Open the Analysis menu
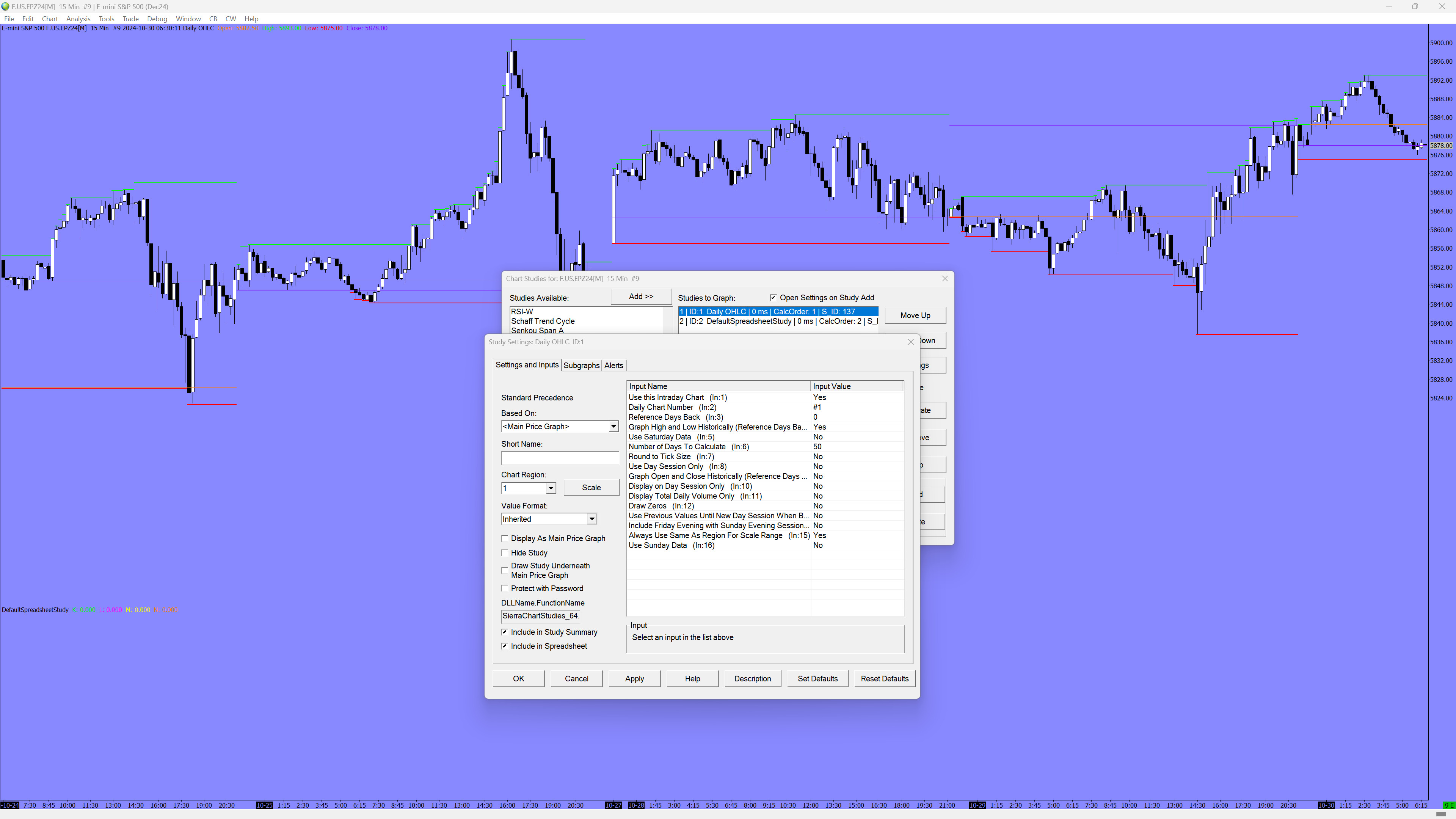 78,19
